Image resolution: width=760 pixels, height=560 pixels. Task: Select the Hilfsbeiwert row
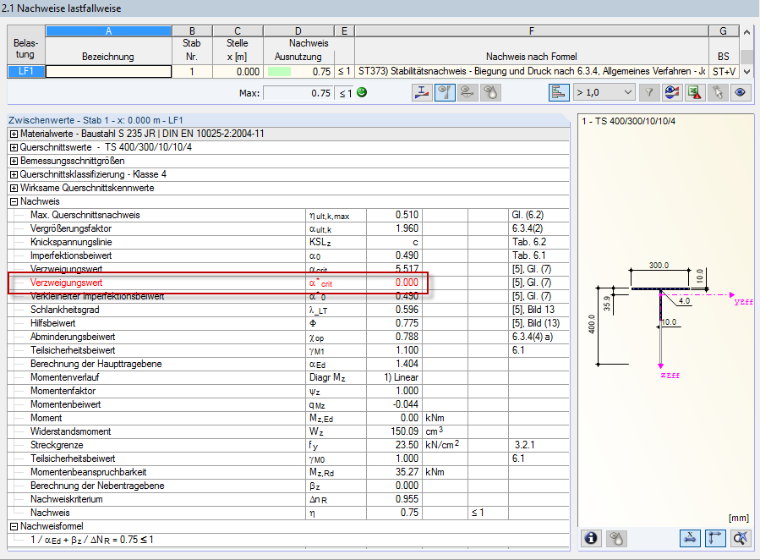(288, 323)
